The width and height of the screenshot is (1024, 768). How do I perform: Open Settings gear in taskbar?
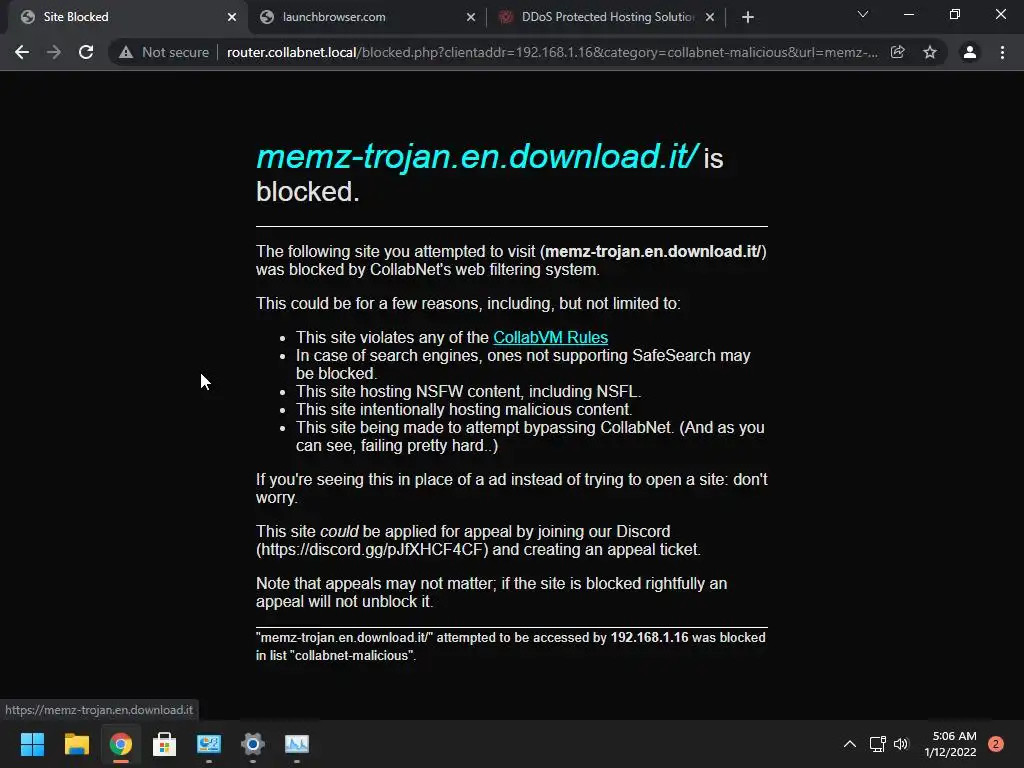(x=253, y=744)
